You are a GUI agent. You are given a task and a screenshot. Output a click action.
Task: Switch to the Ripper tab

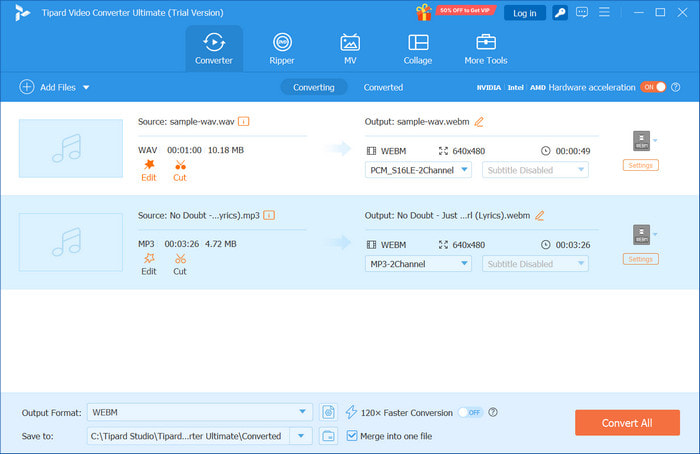tap(282, 49)
